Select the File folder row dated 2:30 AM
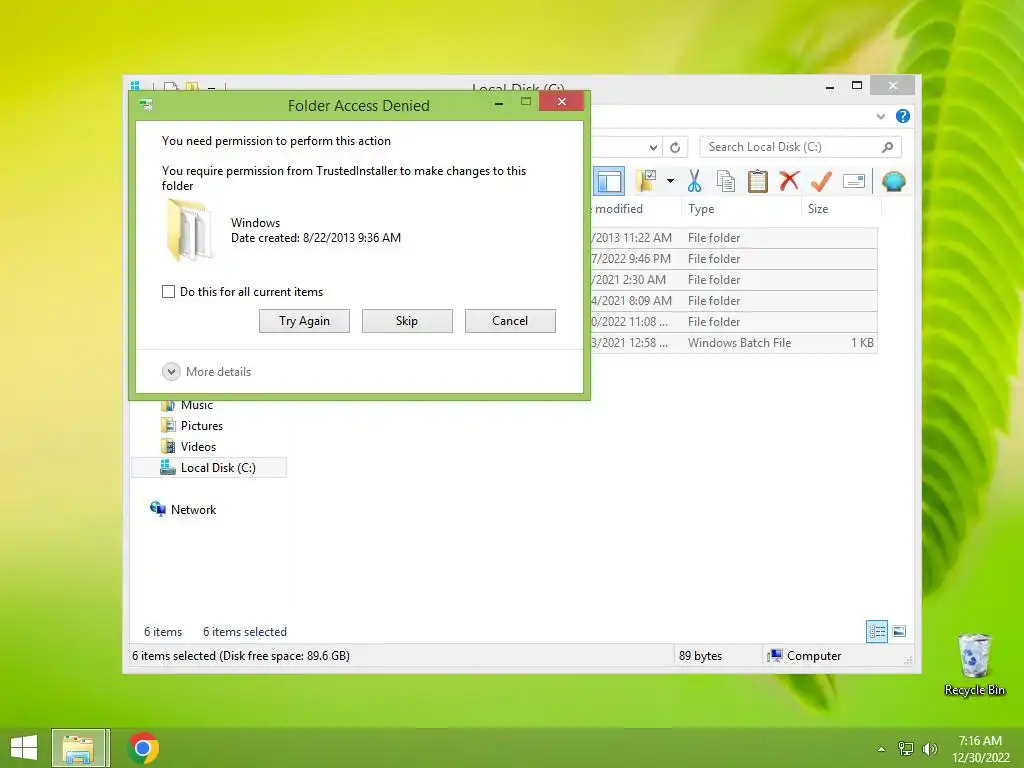The image size is (1024, 768). pos(734,280)
